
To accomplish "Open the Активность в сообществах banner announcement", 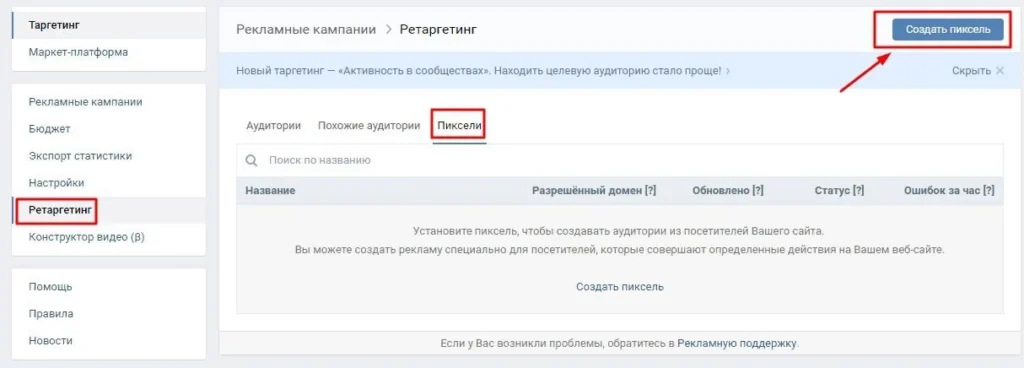I will (479, 70).
